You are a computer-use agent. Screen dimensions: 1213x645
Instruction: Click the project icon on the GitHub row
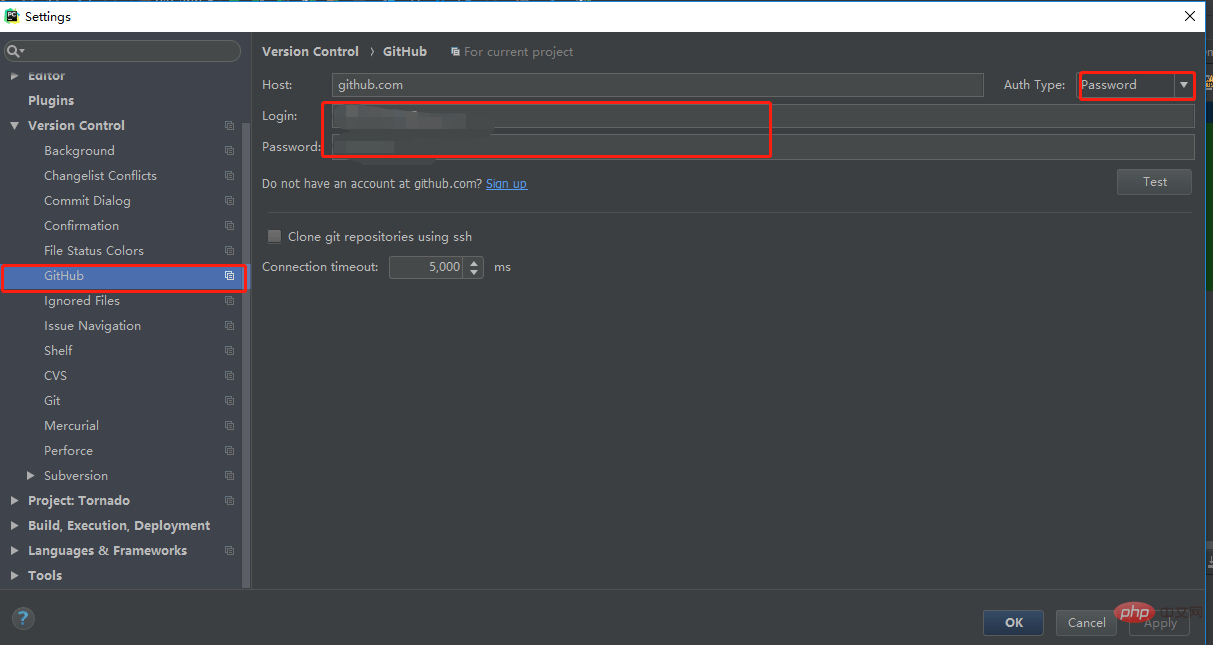(229, 276)
